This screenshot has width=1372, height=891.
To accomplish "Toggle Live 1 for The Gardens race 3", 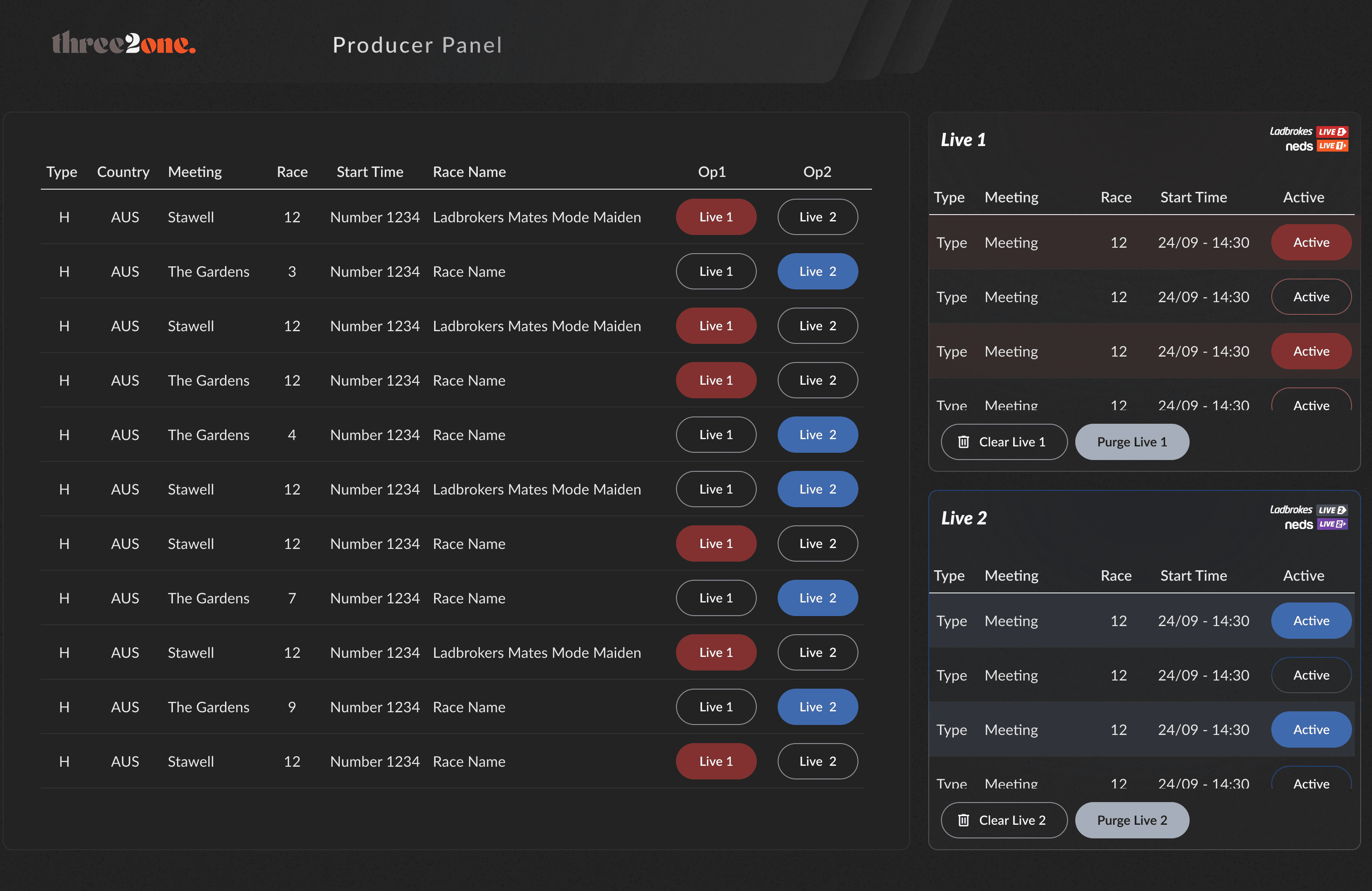I will click(715, 271).
